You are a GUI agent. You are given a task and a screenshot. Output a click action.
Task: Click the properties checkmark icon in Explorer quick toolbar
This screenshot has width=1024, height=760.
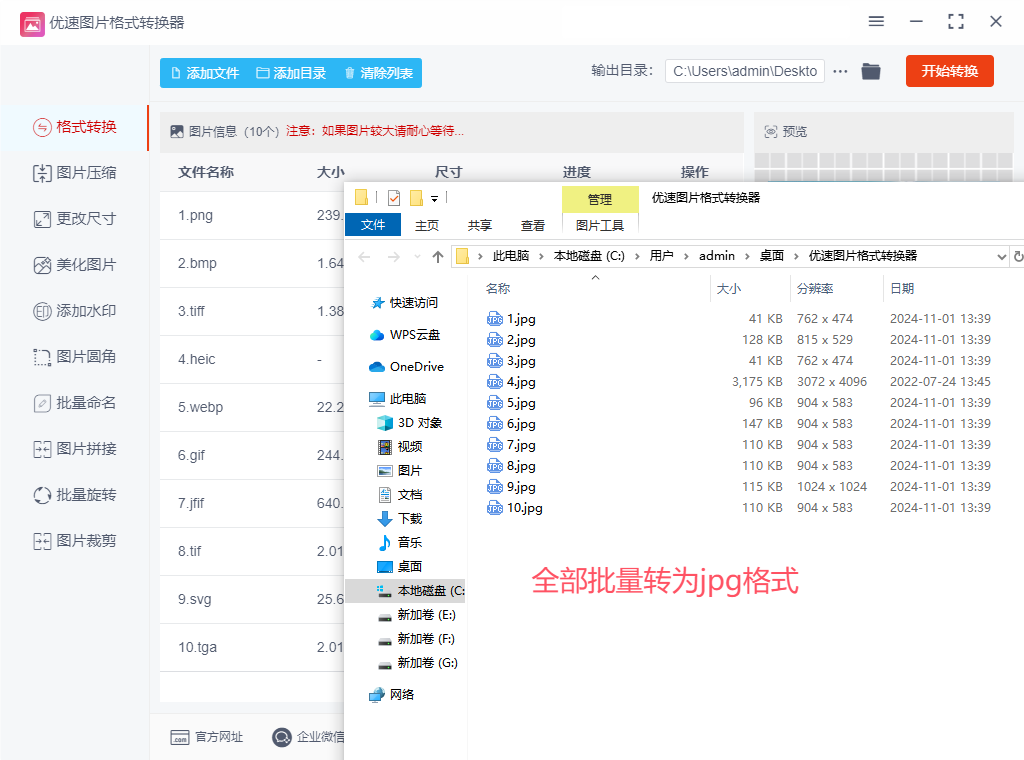coord(394,197)
